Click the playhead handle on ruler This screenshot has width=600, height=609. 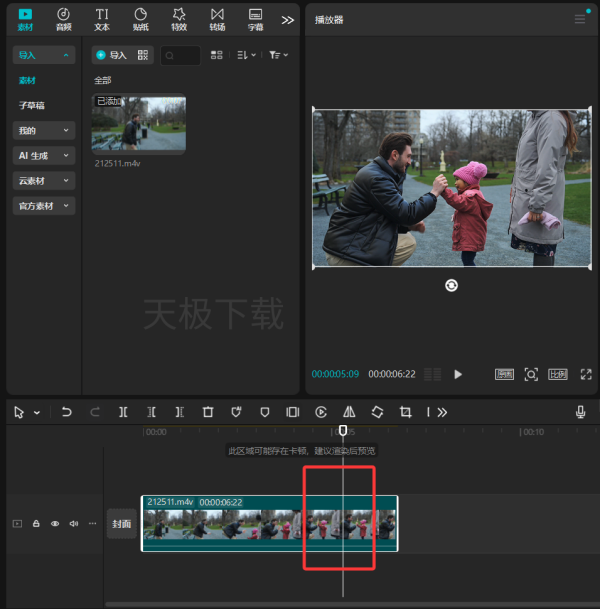(343, 430)
